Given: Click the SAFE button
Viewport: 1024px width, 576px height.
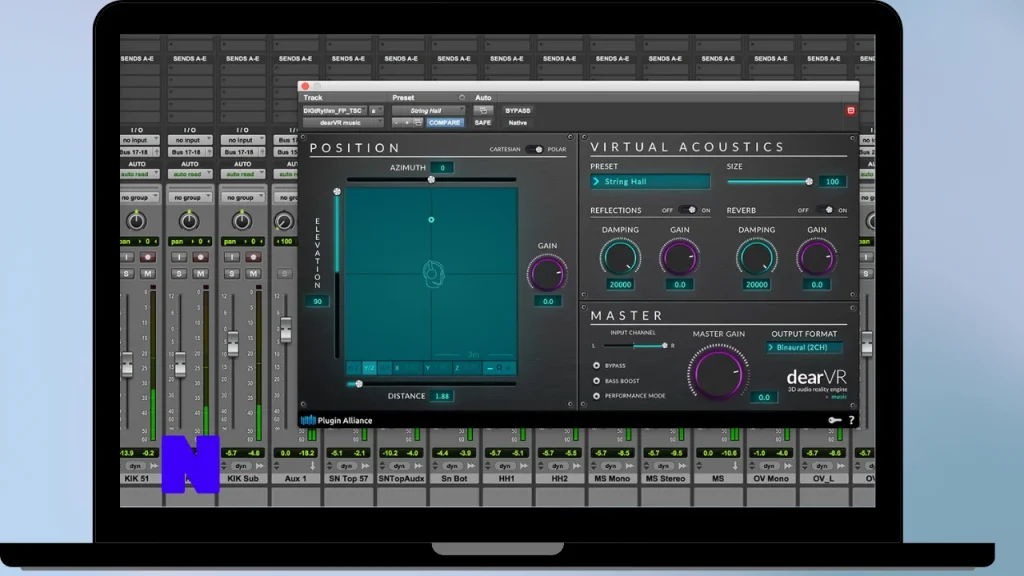Looking at the screenshot, I should (483, 123).
